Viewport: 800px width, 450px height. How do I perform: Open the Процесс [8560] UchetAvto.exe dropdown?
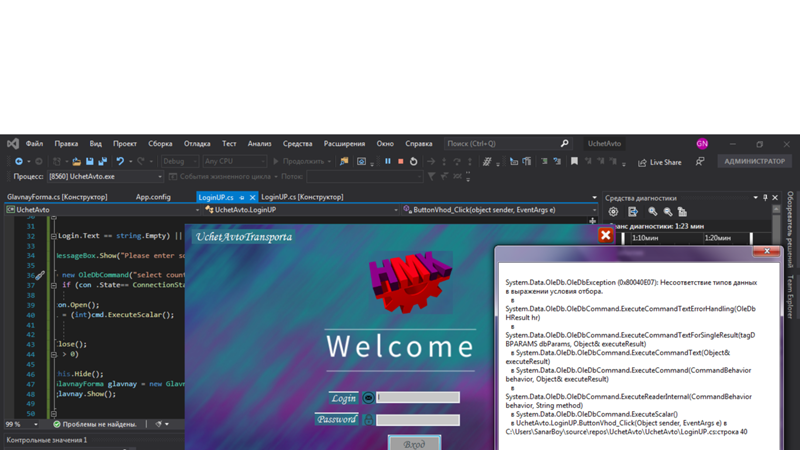pos(105,177)
